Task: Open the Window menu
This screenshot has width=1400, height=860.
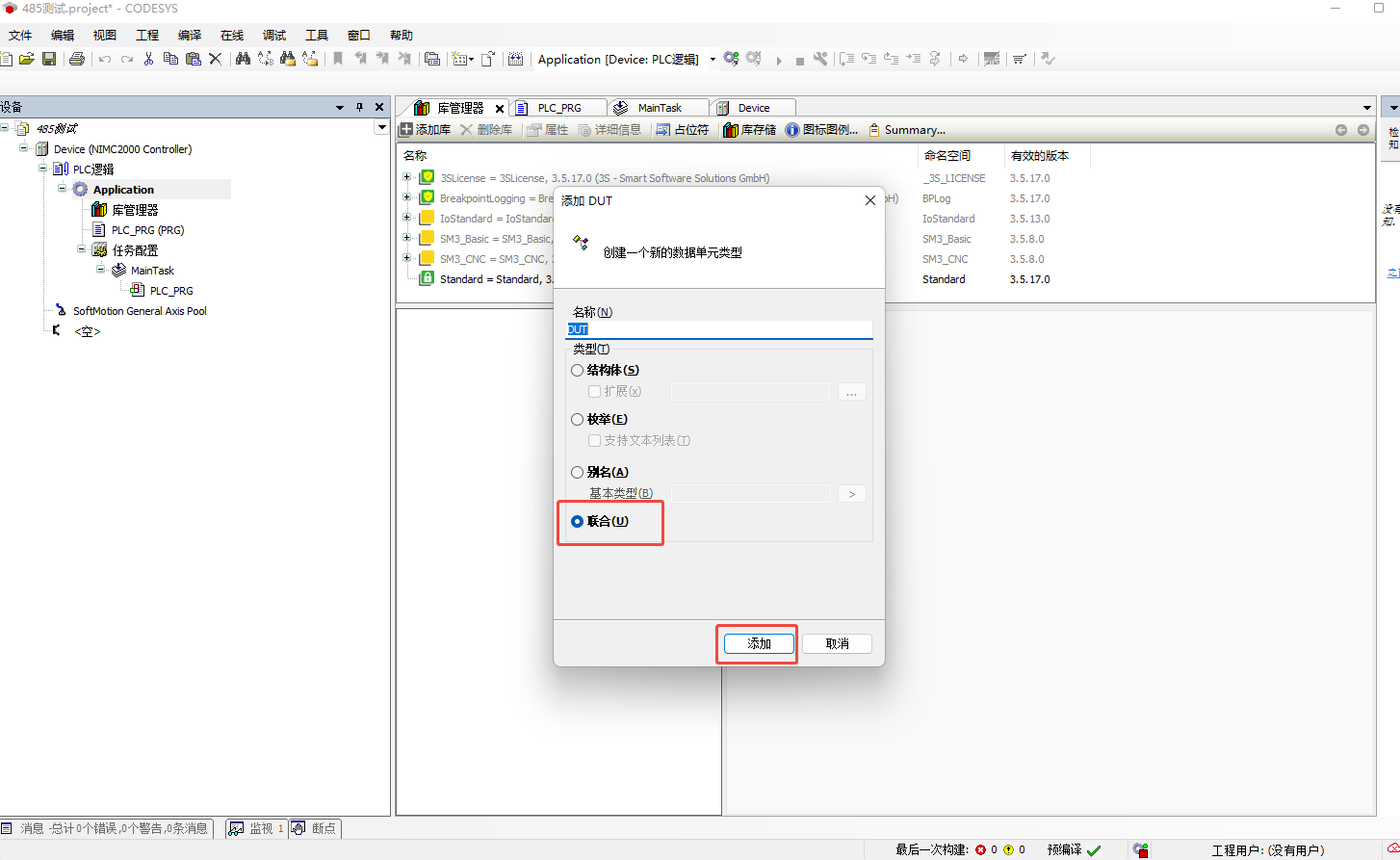Action: 359,35
